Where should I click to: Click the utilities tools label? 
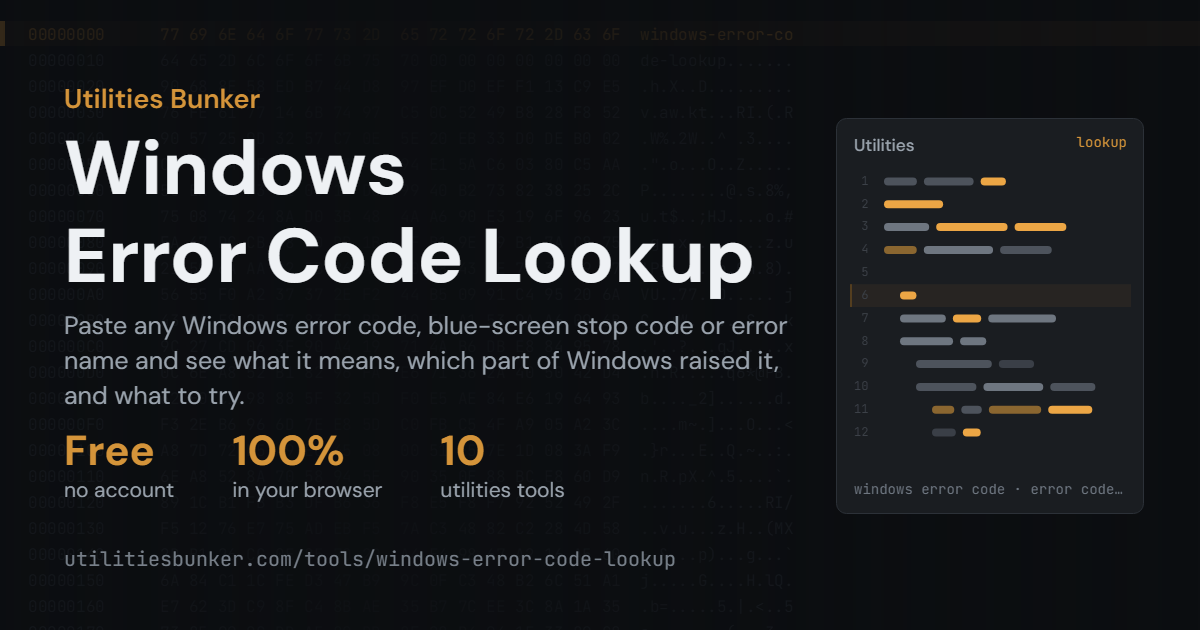coord(502,490)
